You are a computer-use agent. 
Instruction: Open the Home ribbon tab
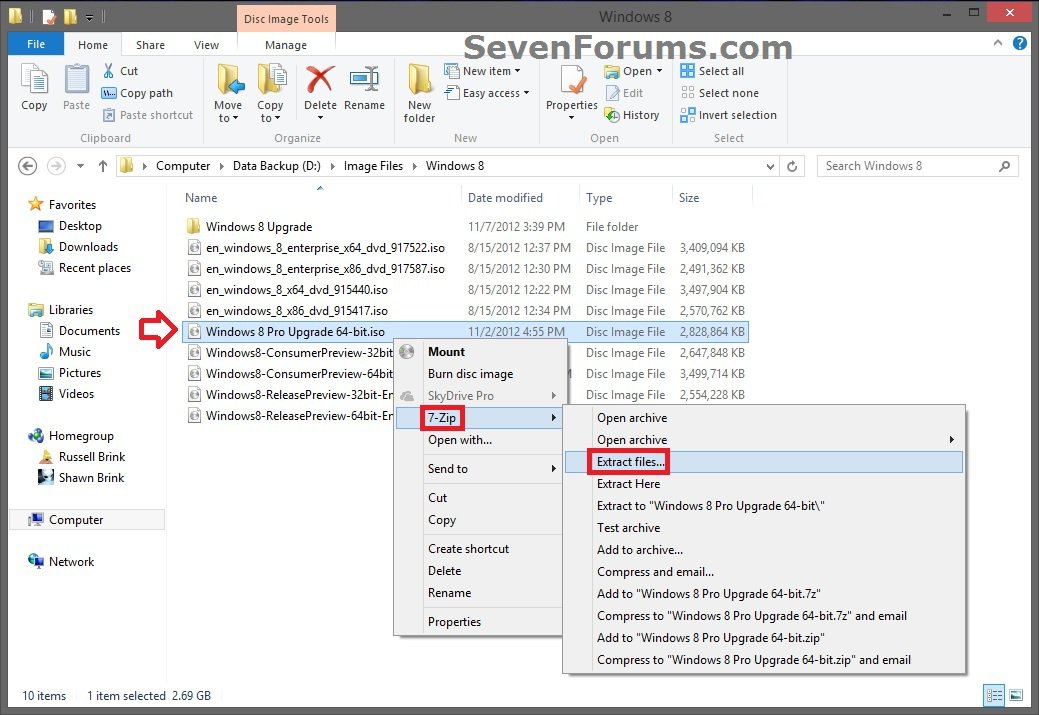click(93, 44)
